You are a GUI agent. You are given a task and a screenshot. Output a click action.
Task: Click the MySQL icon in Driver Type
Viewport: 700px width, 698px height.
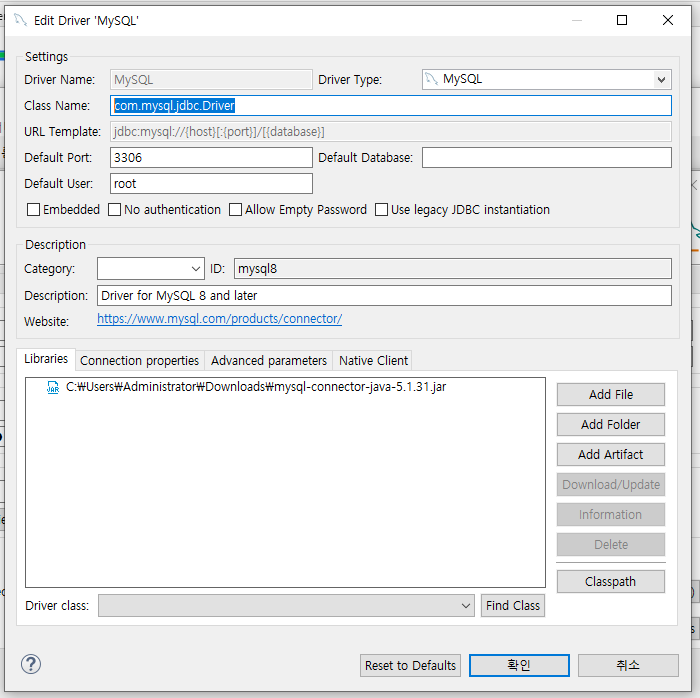pos(431,79)
